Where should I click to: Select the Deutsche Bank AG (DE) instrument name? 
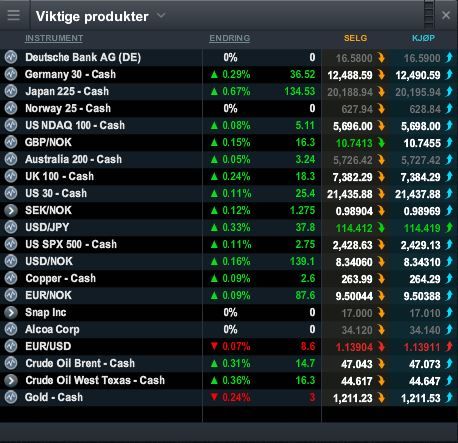click(x=83, y=57)
